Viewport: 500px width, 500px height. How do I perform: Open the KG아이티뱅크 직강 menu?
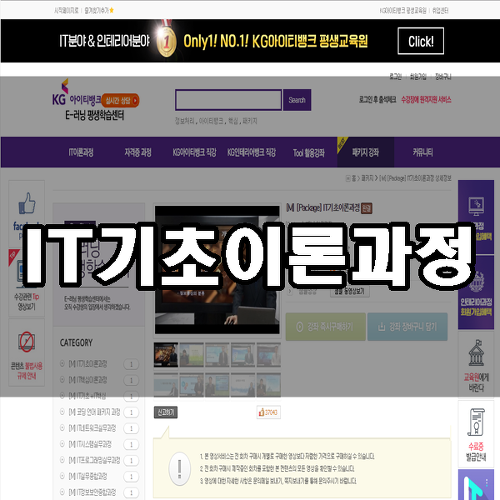(194, 153)
